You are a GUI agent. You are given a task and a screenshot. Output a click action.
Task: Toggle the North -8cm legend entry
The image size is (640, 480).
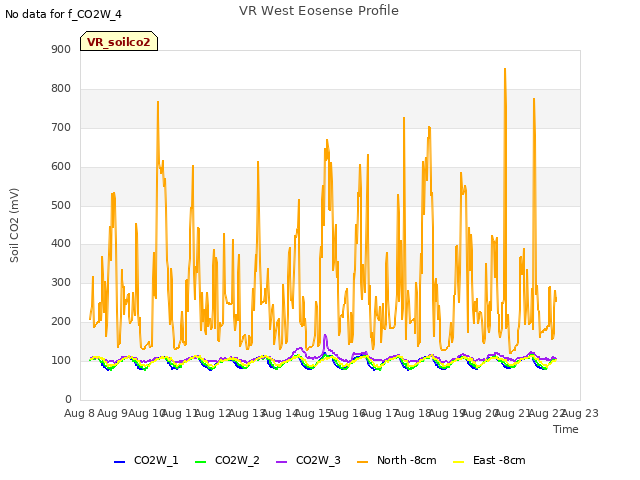click(x=397, y=460)
